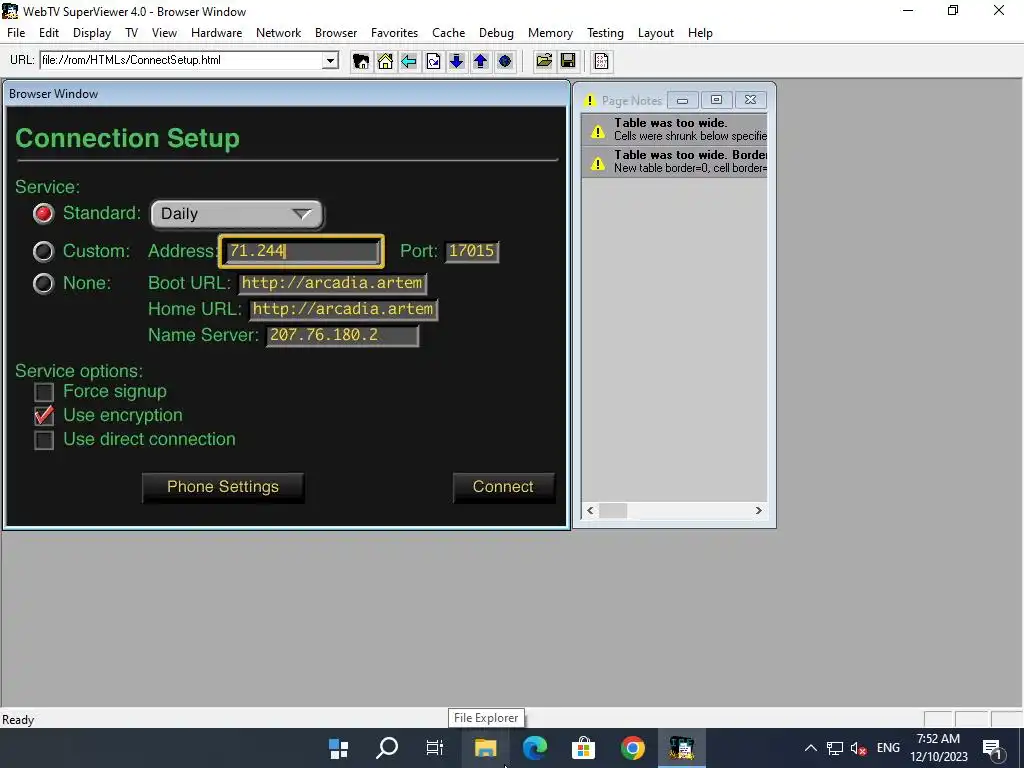The width and height of the screenshot is (1024, 768).
Task: Click the floppy disk save icon
Action: click(x=568, y=61)
